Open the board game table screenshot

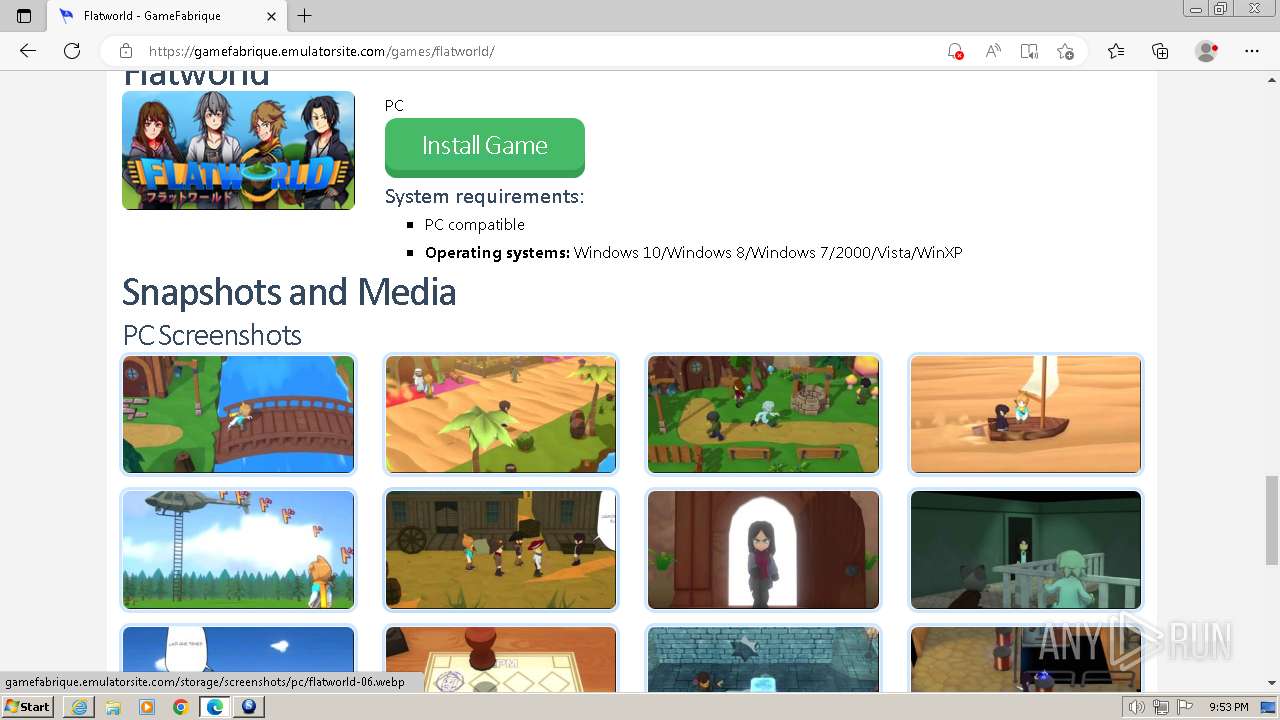(501, 659)
